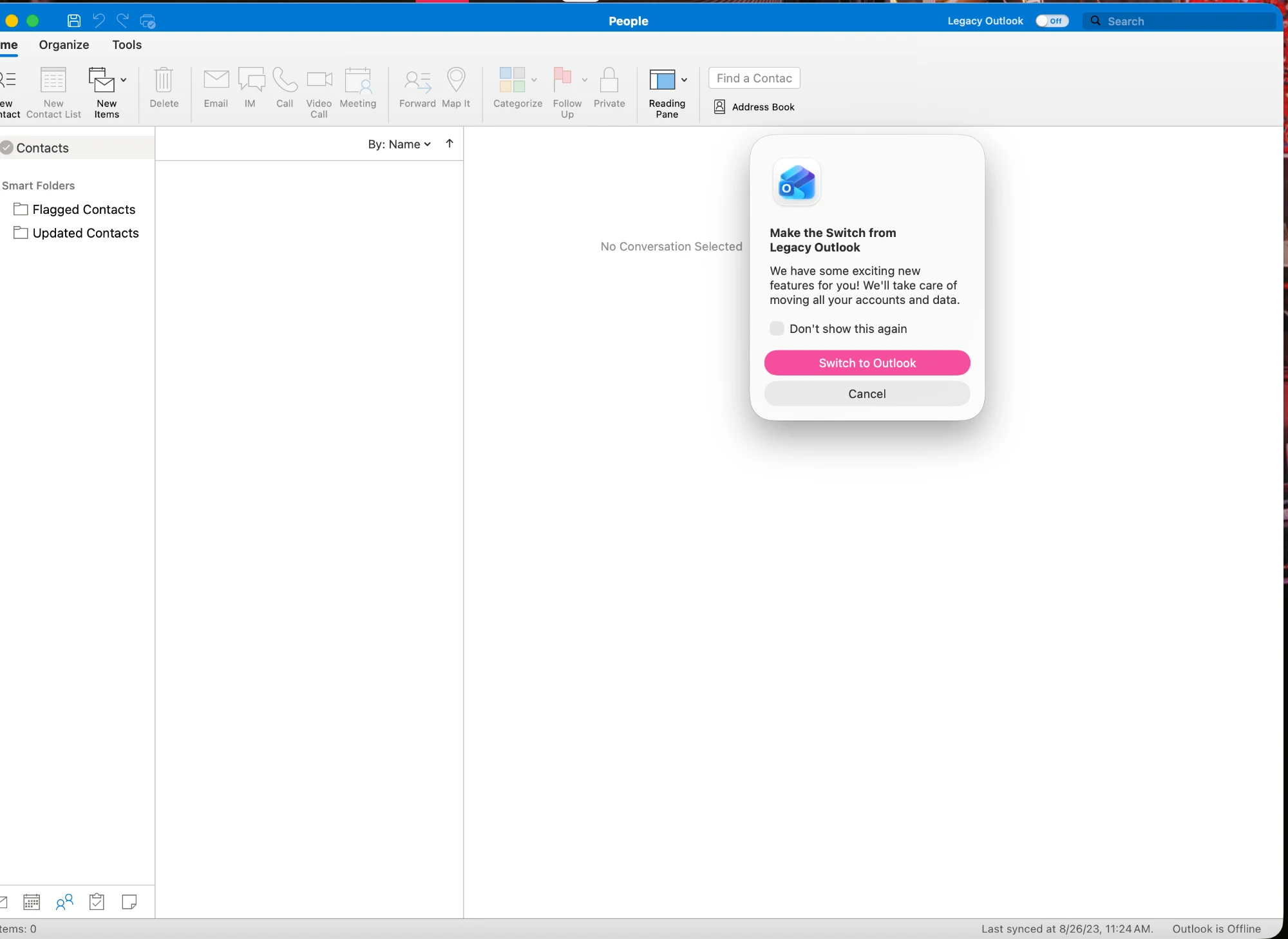Click the Save icon in title bar
The image size is (1288, 939).
[x=74, y=21]
